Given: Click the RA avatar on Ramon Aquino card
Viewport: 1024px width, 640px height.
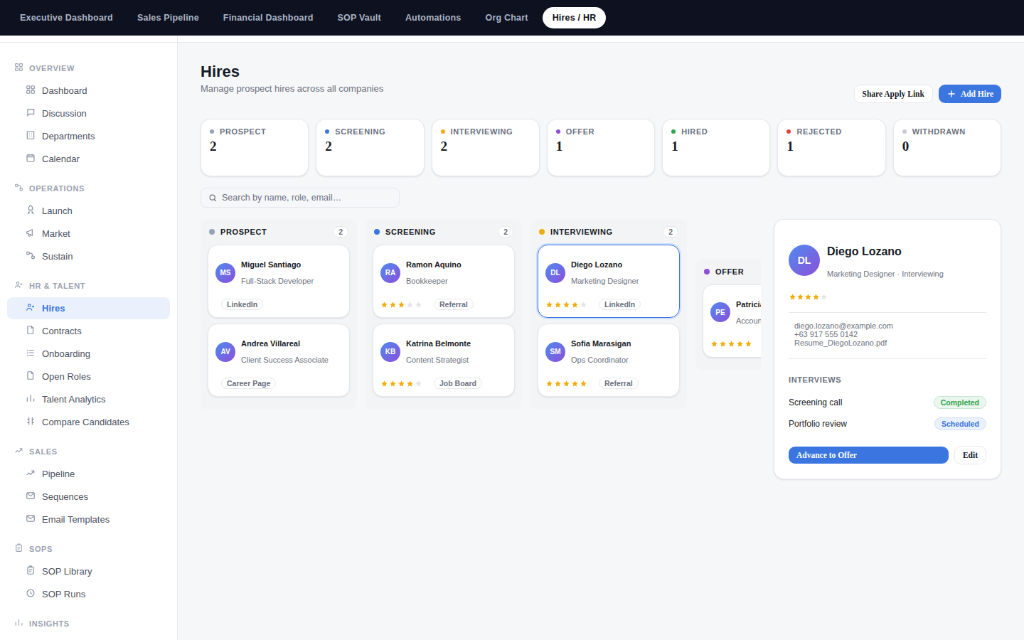Looking at the screenshot, I should [390, 272].
